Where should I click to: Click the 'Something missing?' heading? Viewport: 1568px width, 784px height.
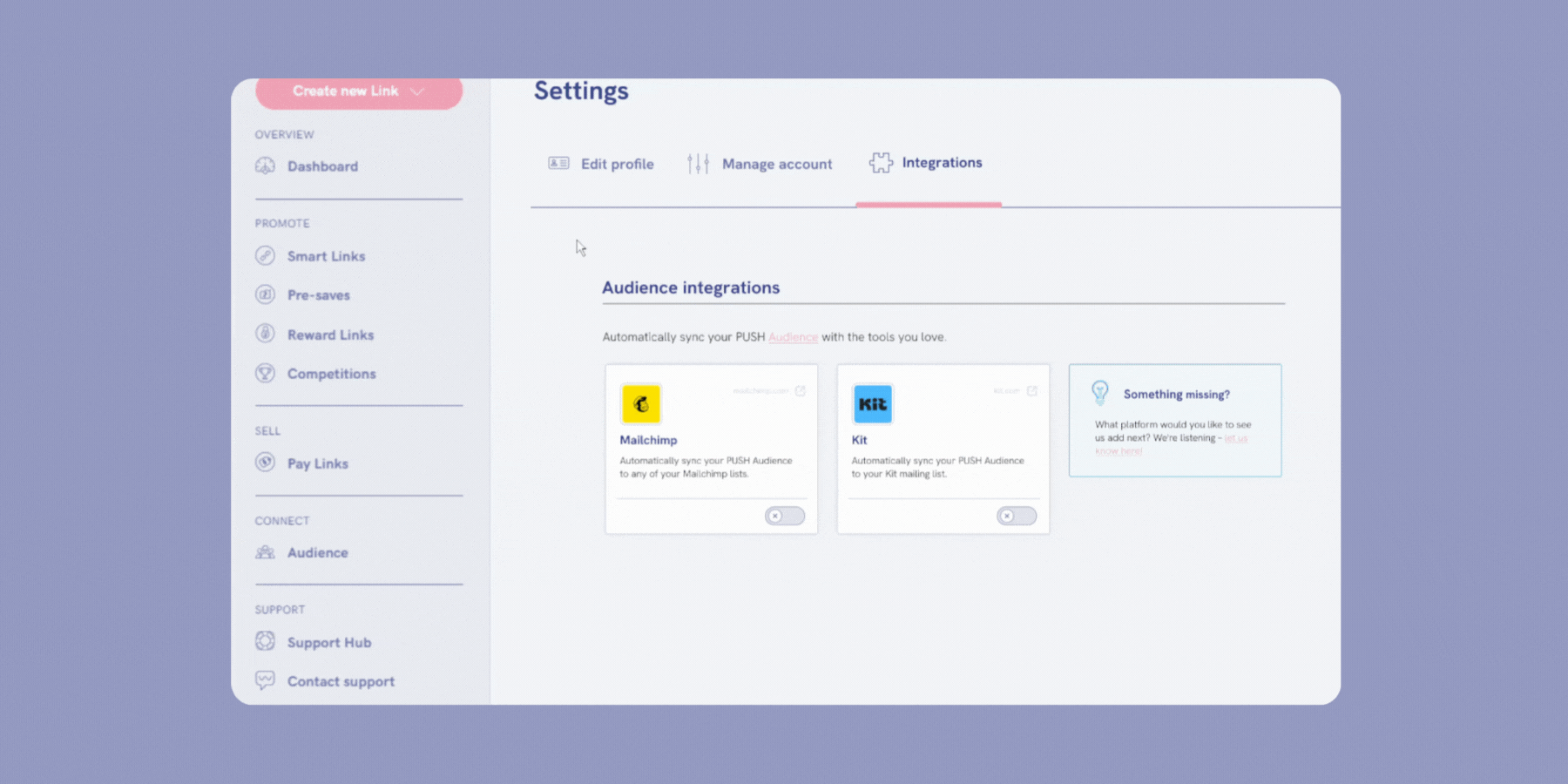point(1176,395)
